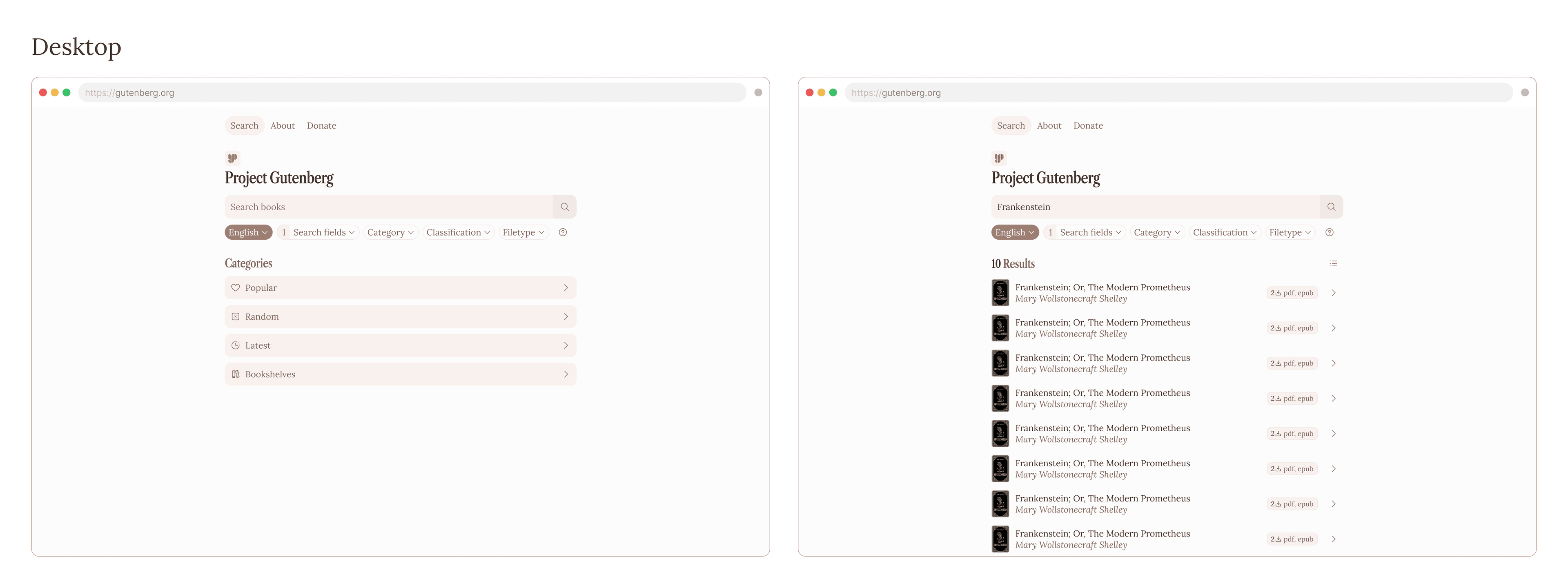Image resolution: width=1568 pixels, height=588 pixels.
Task: Click the Project Gutenberg logo icon in left window
Action: (x=232, y=158)
